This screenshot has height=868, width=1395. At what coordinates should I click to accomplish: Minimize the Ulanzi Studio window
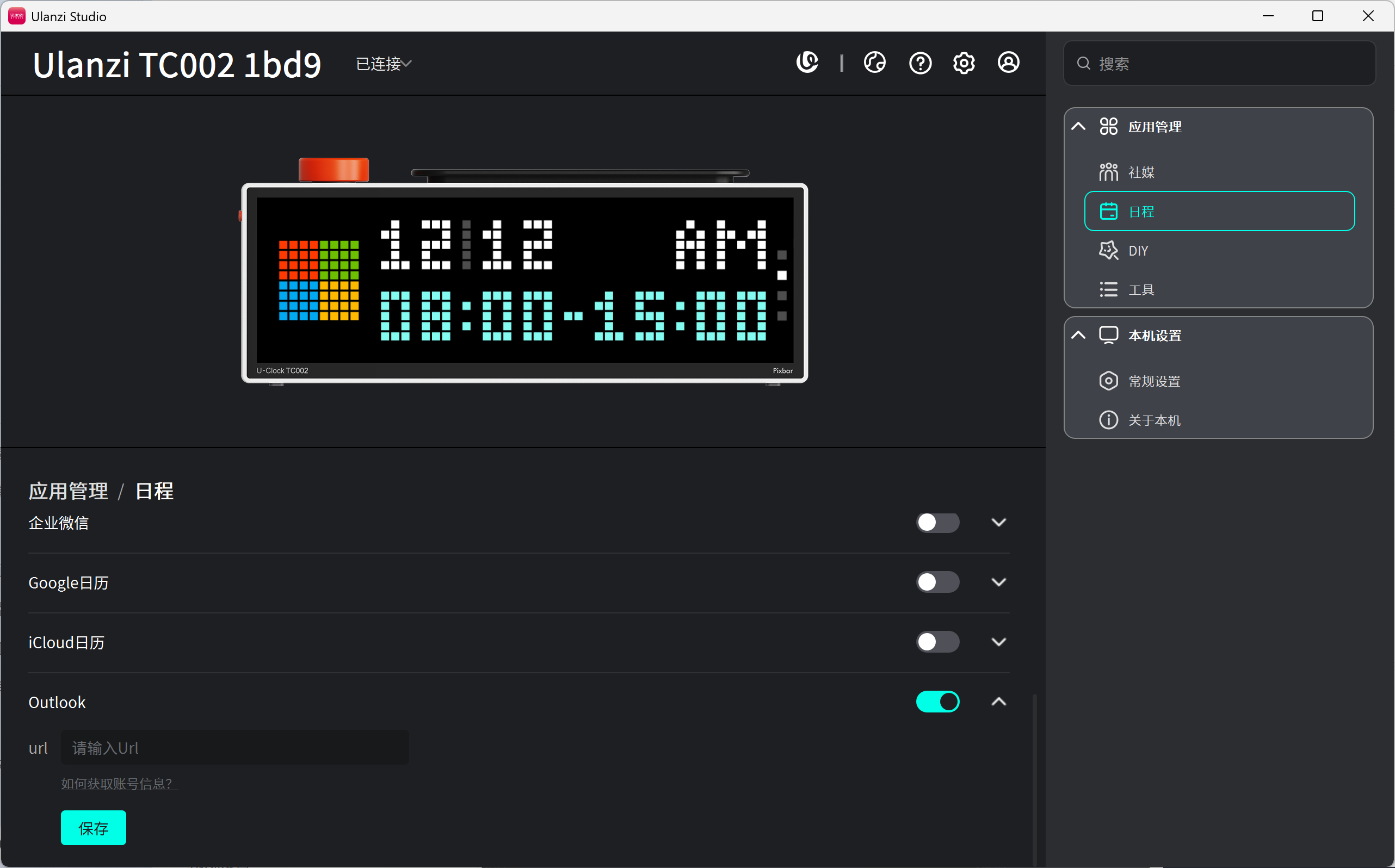(x=1268, y=16)
